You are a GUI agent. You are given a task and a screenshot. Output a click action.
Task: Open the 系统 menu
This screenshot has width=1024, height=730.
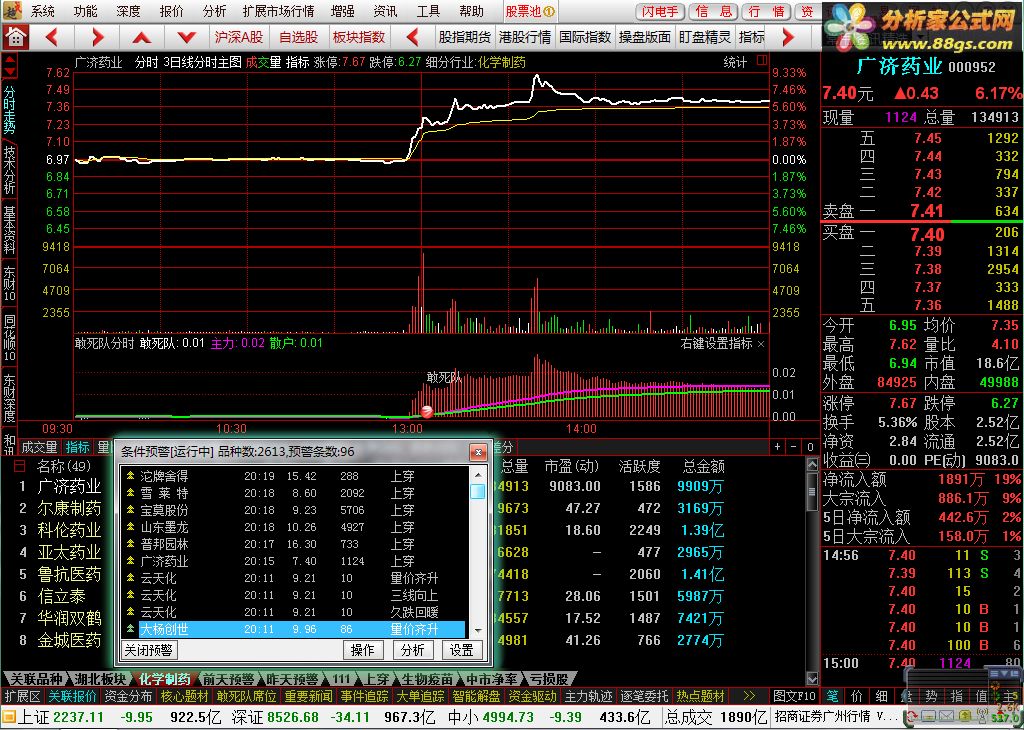[x=43, y=11]
